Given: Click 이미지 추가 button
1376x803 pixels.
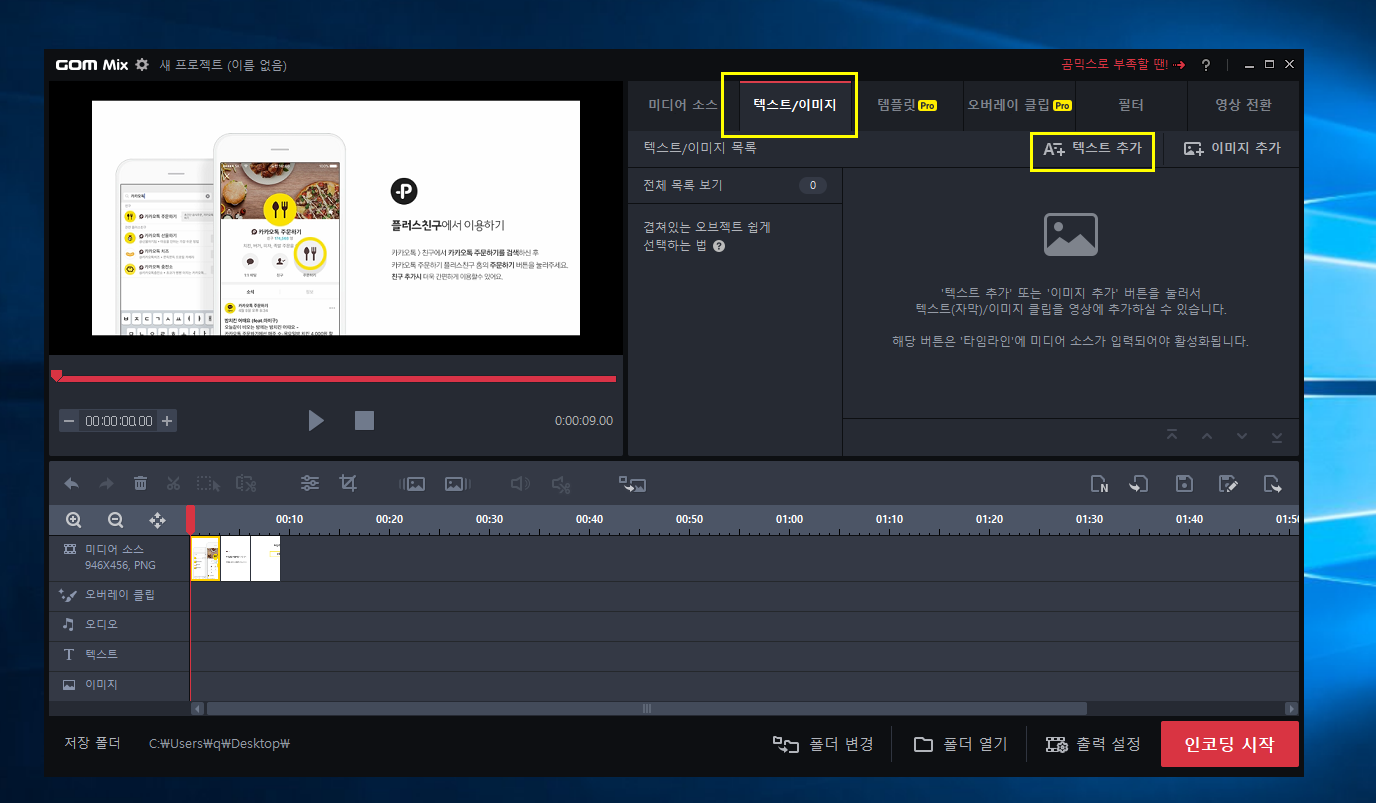Looking at the screenshot, I should tap(1232, 148).
